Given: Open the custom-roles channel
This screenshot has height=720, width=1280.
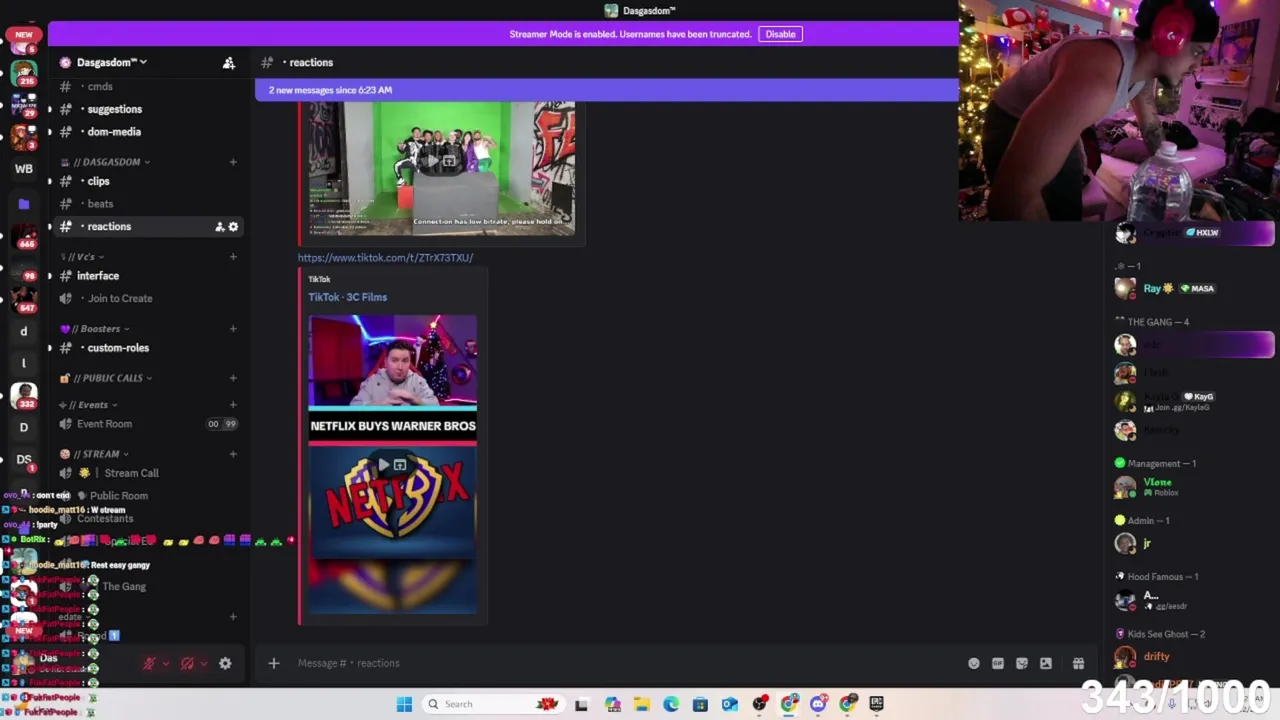Looking at the screenshot, I should click(148, 348).
